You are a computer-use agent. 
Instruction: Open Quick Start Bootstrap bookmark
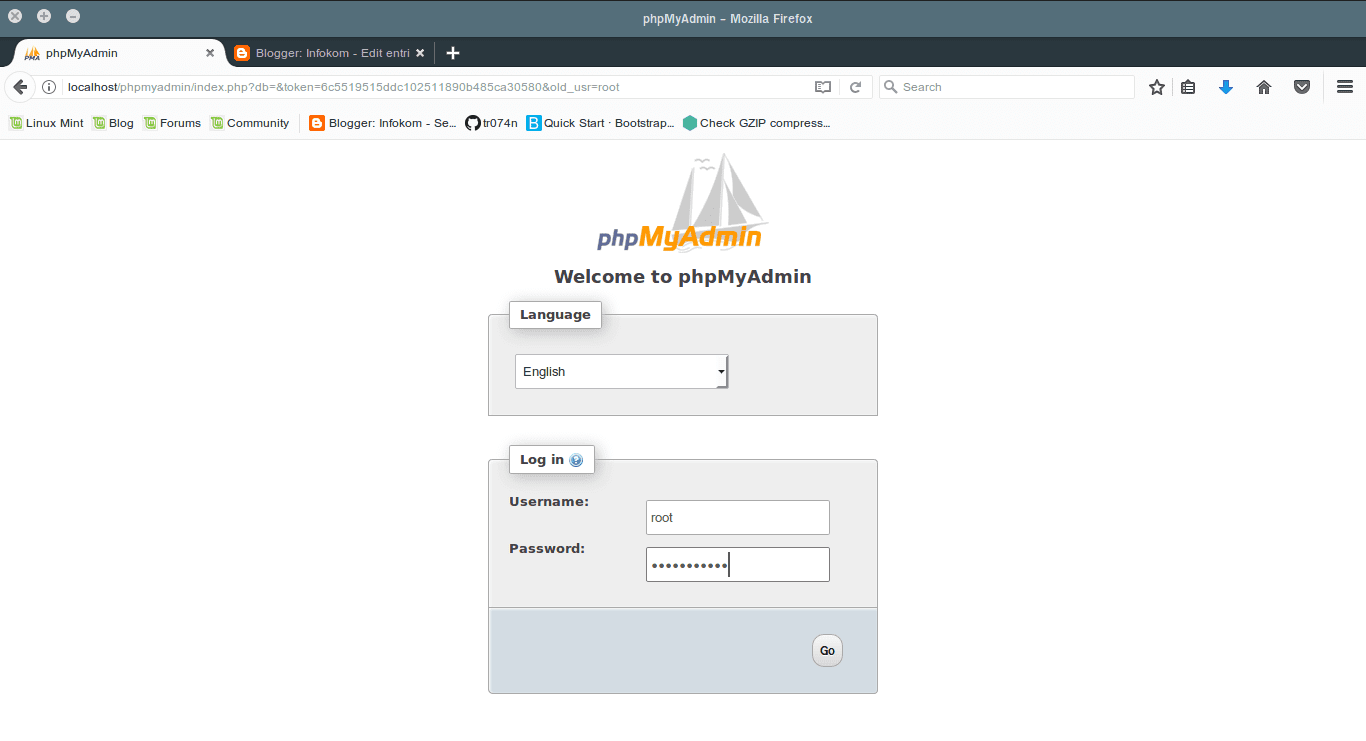pyautogui.click(x=601, y=123)
